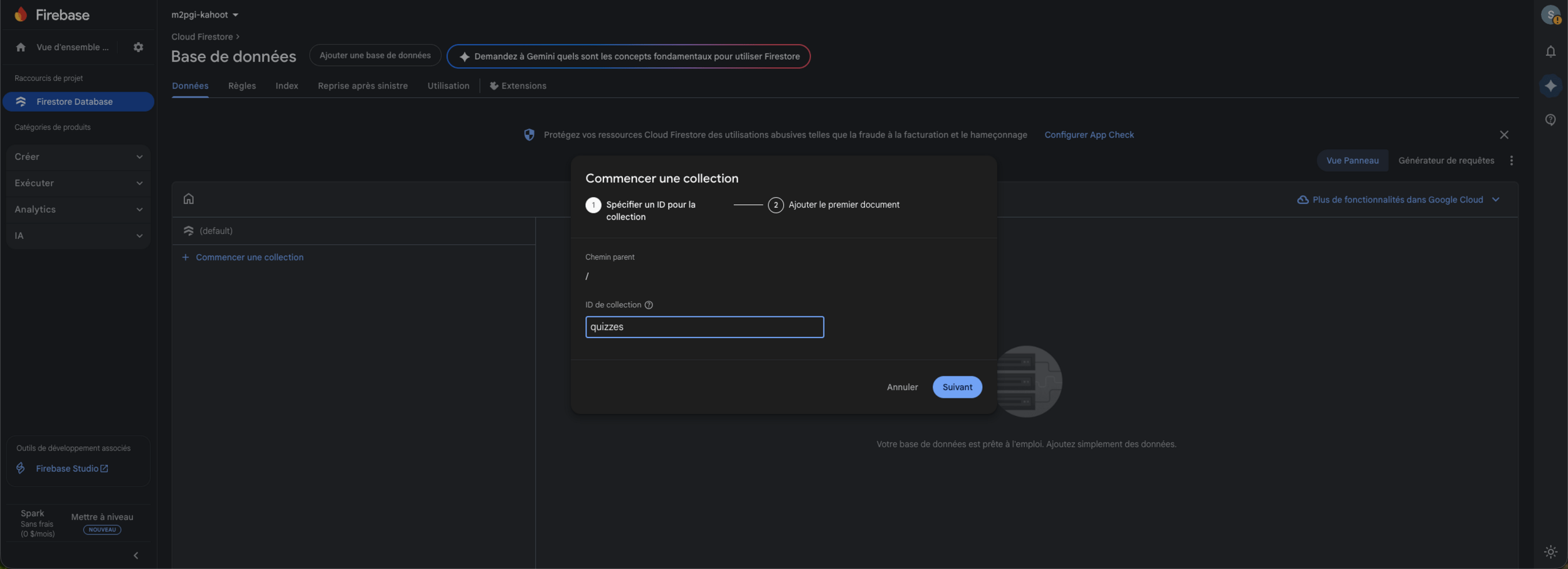Click the Cloud Firestore breadcrumb
The image size is (1568, 569).
[x=202, y=37]
